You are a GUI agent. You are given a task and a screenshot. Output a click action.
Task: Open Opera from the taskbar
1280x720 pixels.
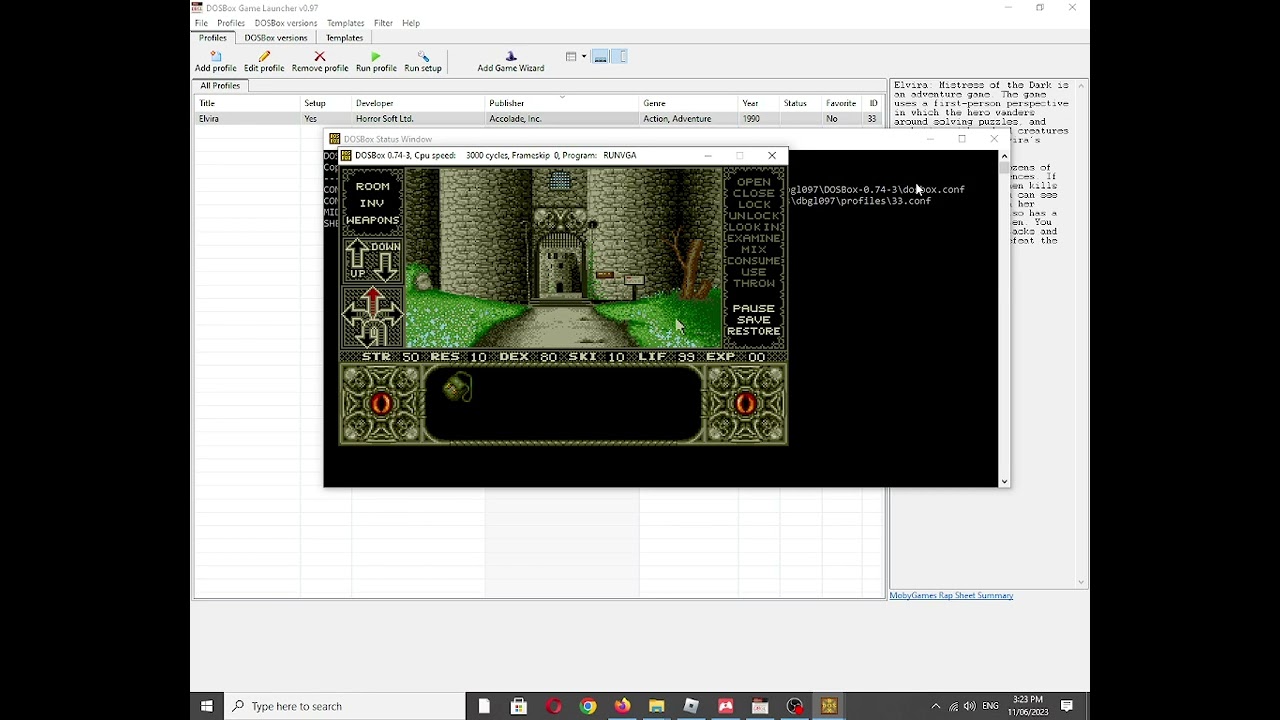(x=554, y=706)
